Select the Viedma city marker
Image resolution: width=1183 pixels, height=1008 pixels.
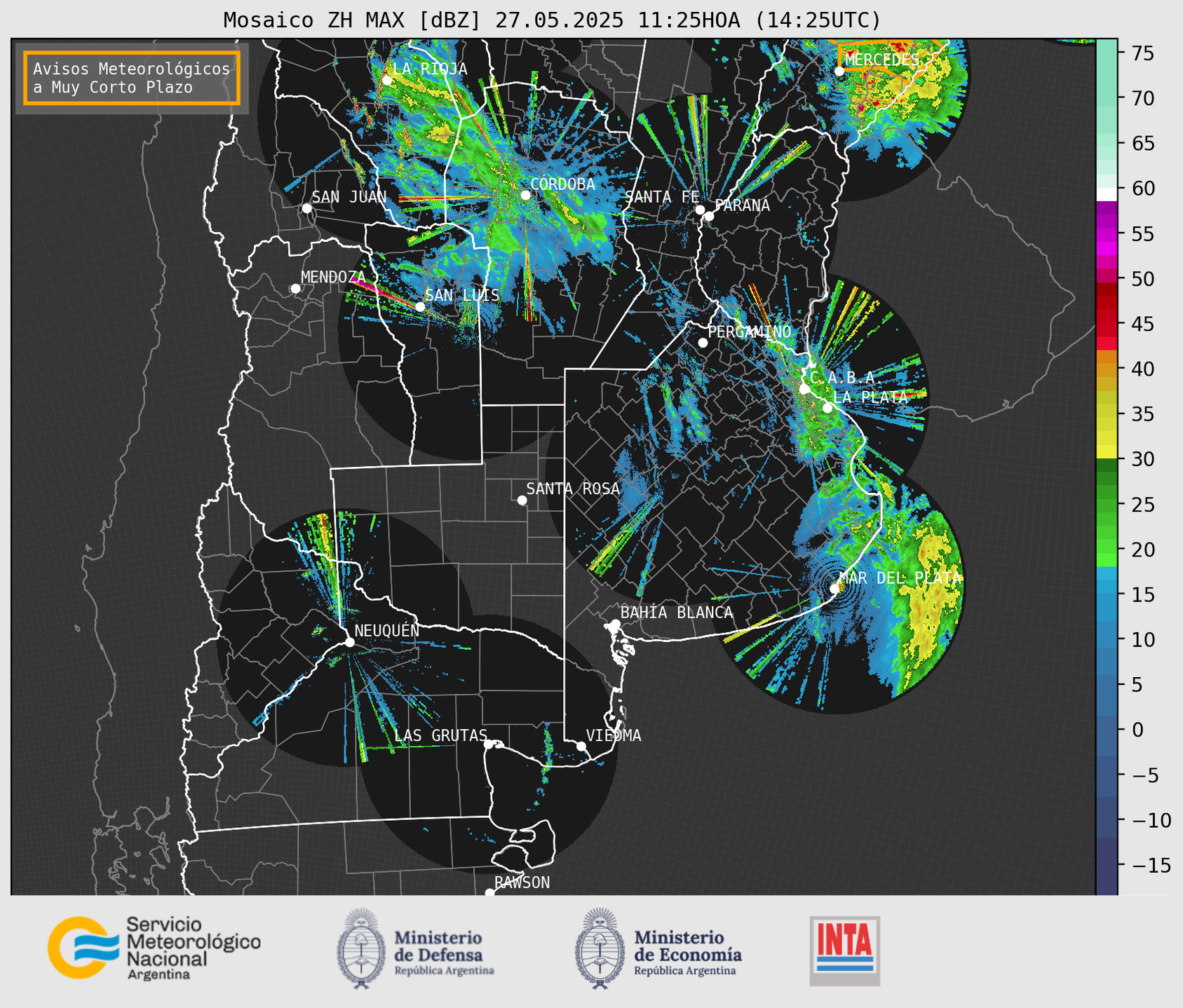click(x=581, y=746)
